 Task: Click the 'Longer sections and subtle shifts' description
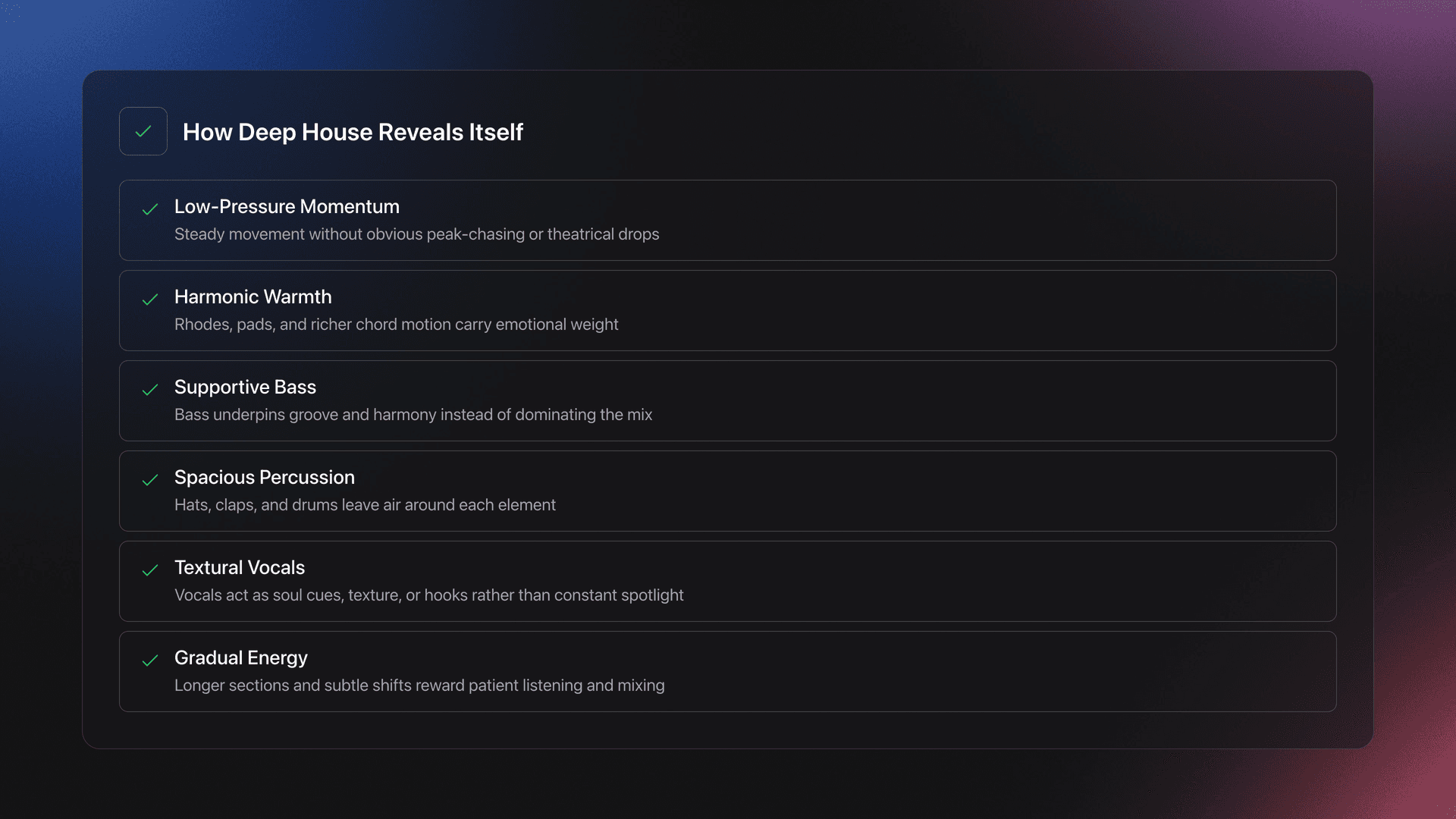coord(419,686)
